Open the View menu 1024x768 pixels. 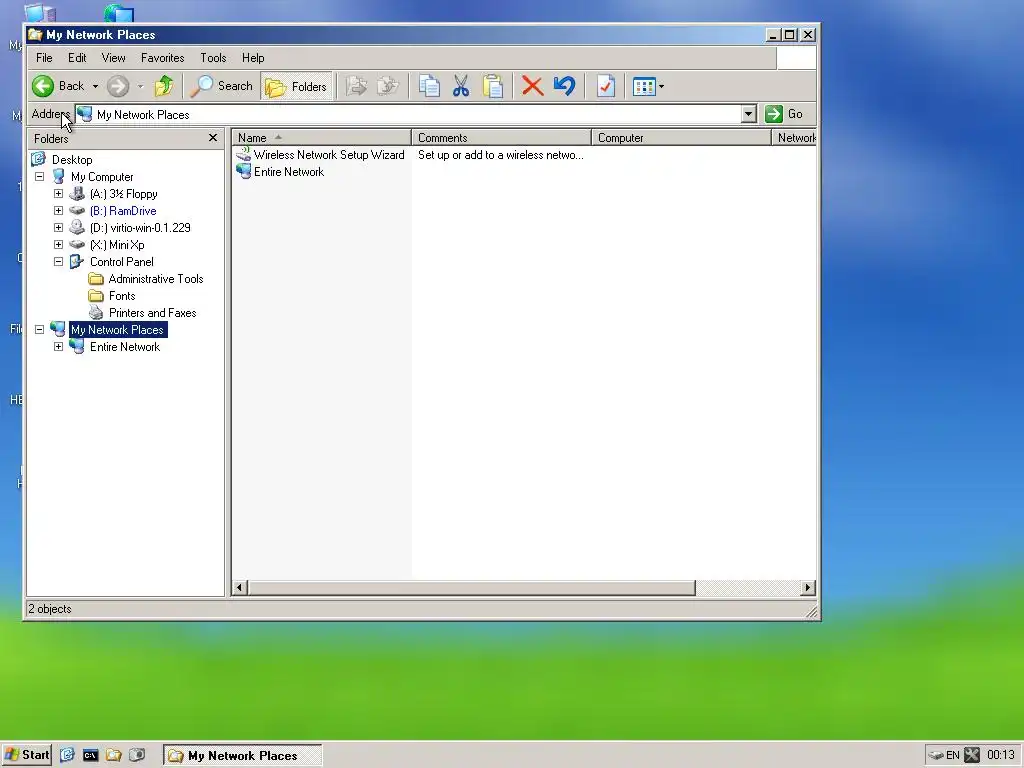click(114, 58)
